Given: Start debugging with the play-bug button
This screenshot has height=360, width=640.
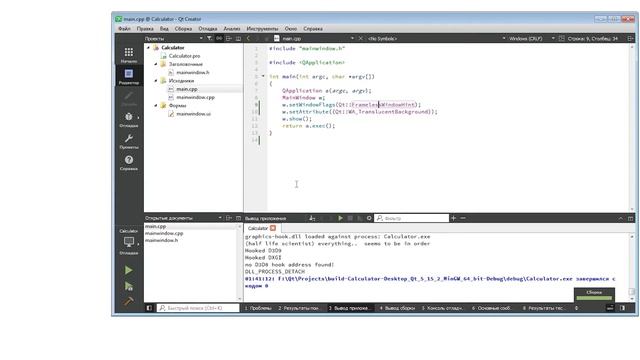Looking at the screenshot, I should point(129,286).
